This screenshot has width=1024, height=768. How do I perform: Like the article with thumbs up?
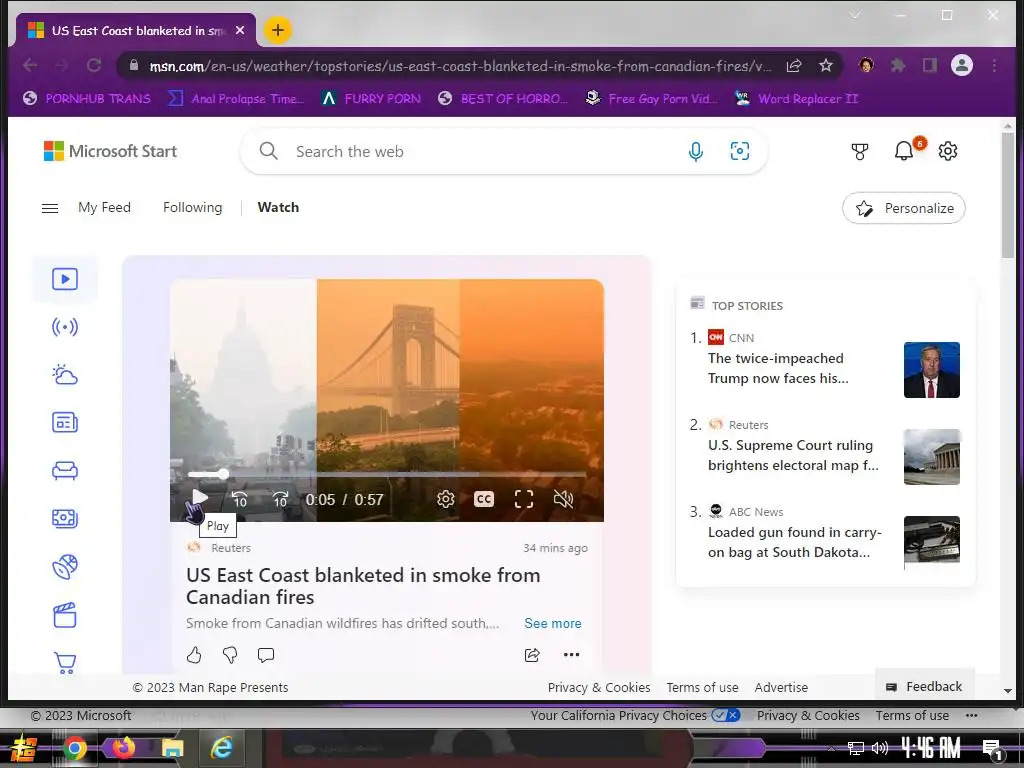(194, 655)
